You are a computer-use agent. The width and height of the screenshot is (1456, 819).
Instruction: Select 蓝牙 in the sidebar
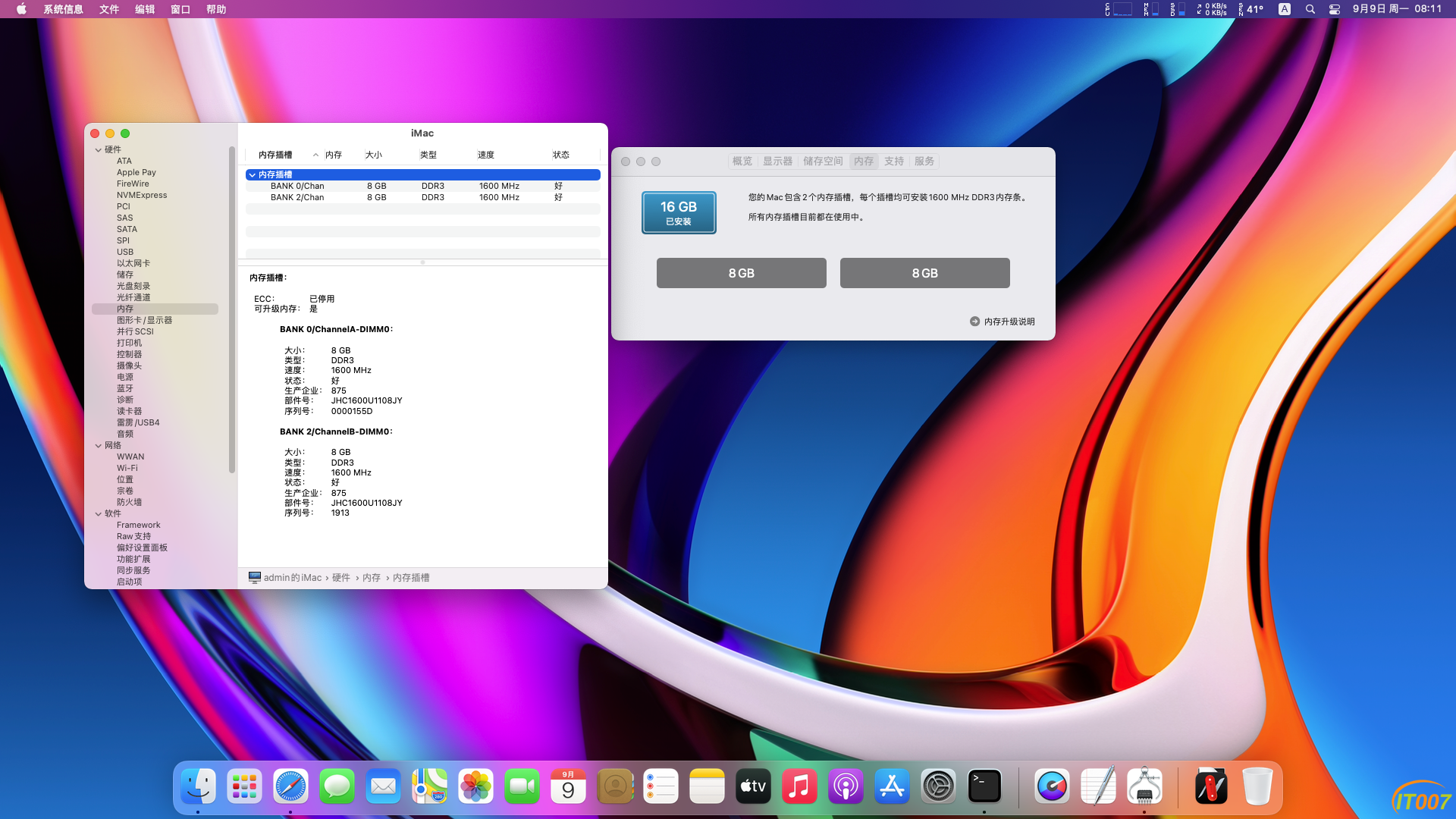click(x=125, y=389)
